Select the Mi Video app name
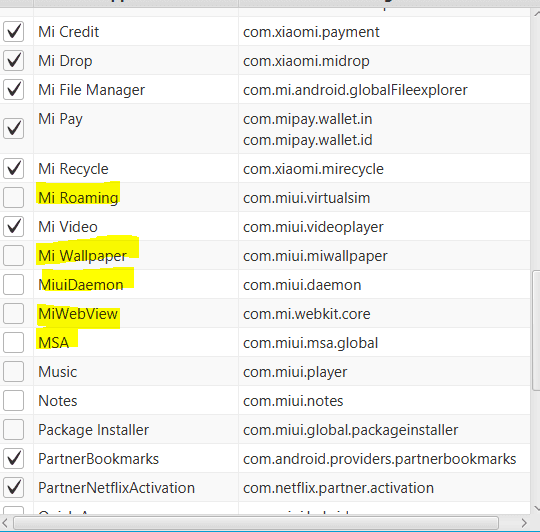Screen dimensions: 540x532 pos(68,227)
